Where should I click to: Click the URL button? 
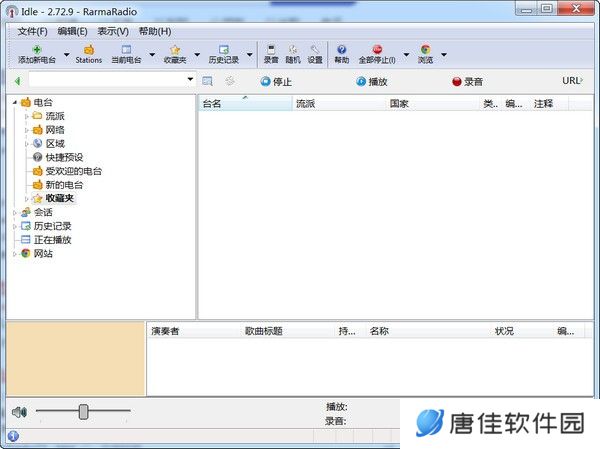click(x=572, y=81)
